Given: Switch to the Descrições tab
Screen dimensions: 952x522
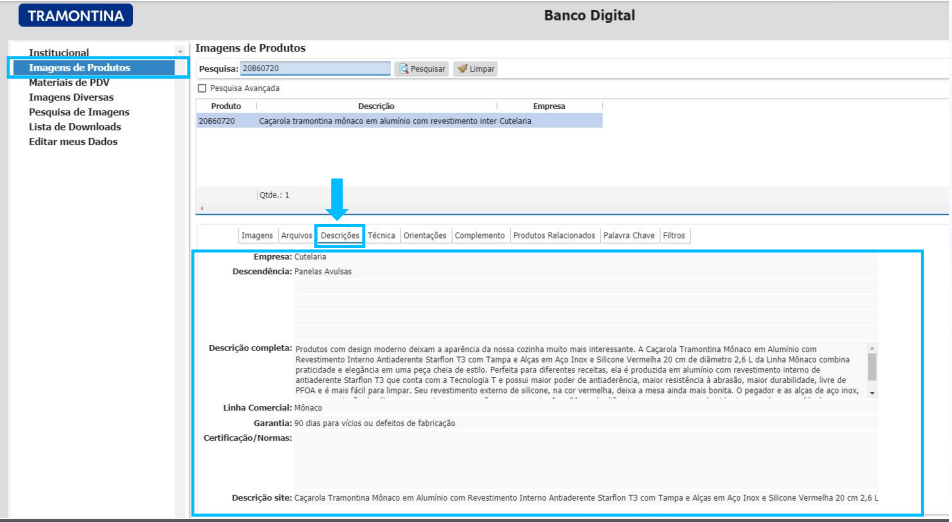Looking at the screenshot, I should pyautogui.click(x=340, y=236).
